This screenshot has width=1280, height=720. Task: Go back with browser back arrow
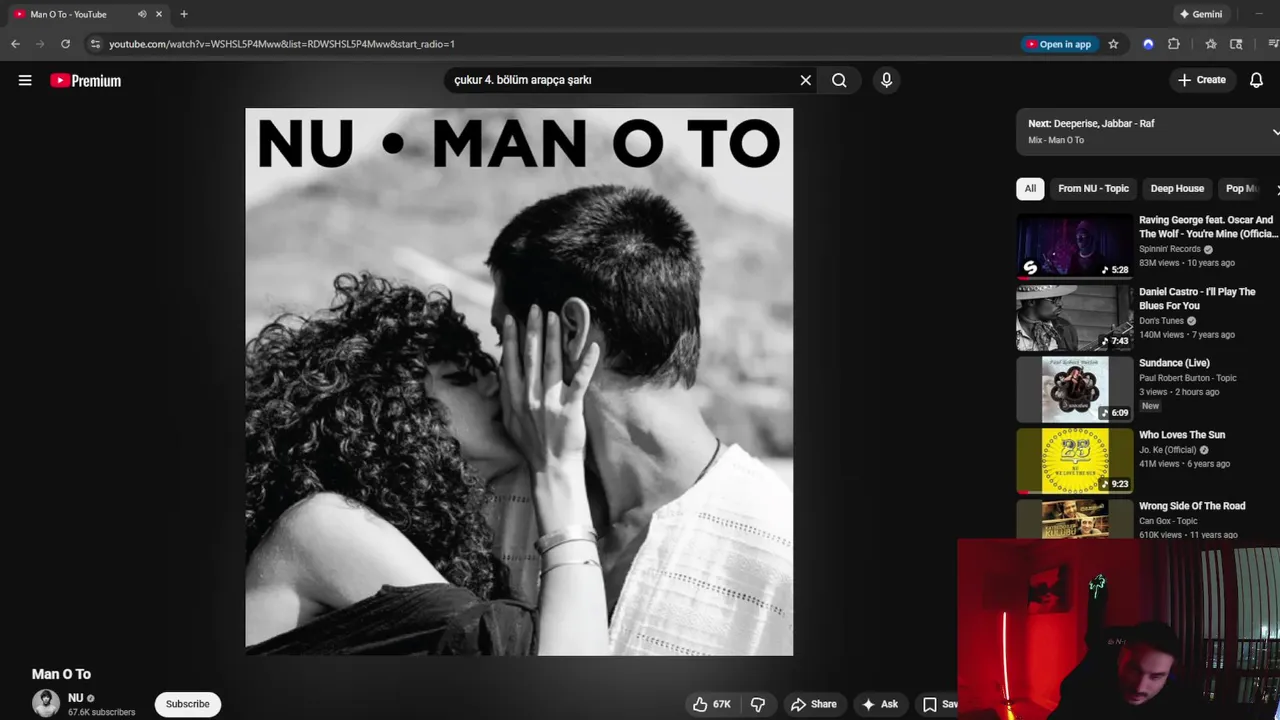coord(15,44)
